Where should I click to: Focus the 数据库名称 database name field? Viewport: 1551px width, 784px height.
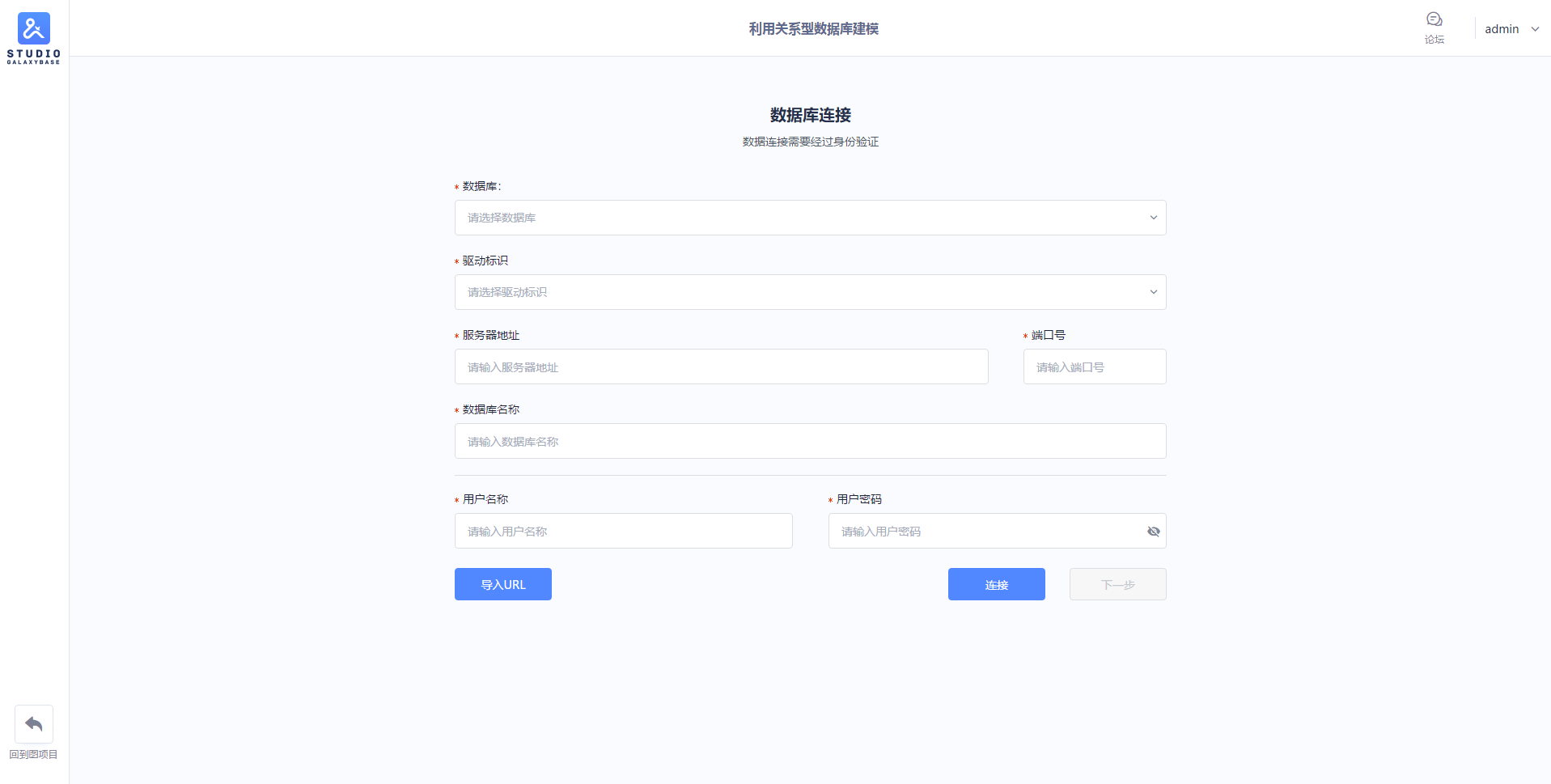(x=810, y=440)
